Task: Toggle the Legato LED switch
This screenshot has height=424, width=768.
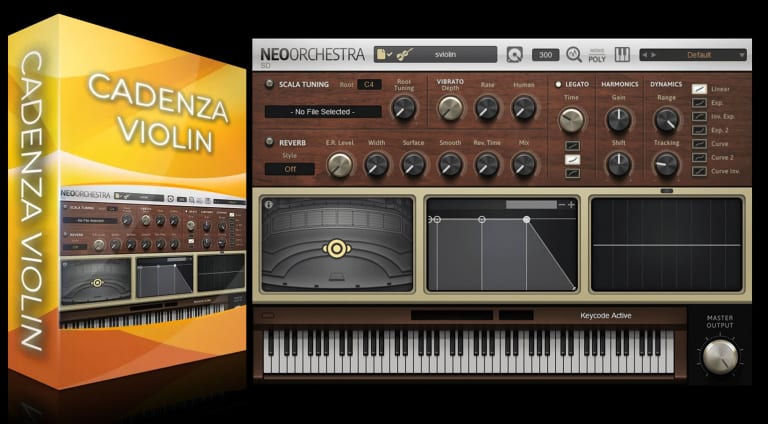Action: (558, 84)
